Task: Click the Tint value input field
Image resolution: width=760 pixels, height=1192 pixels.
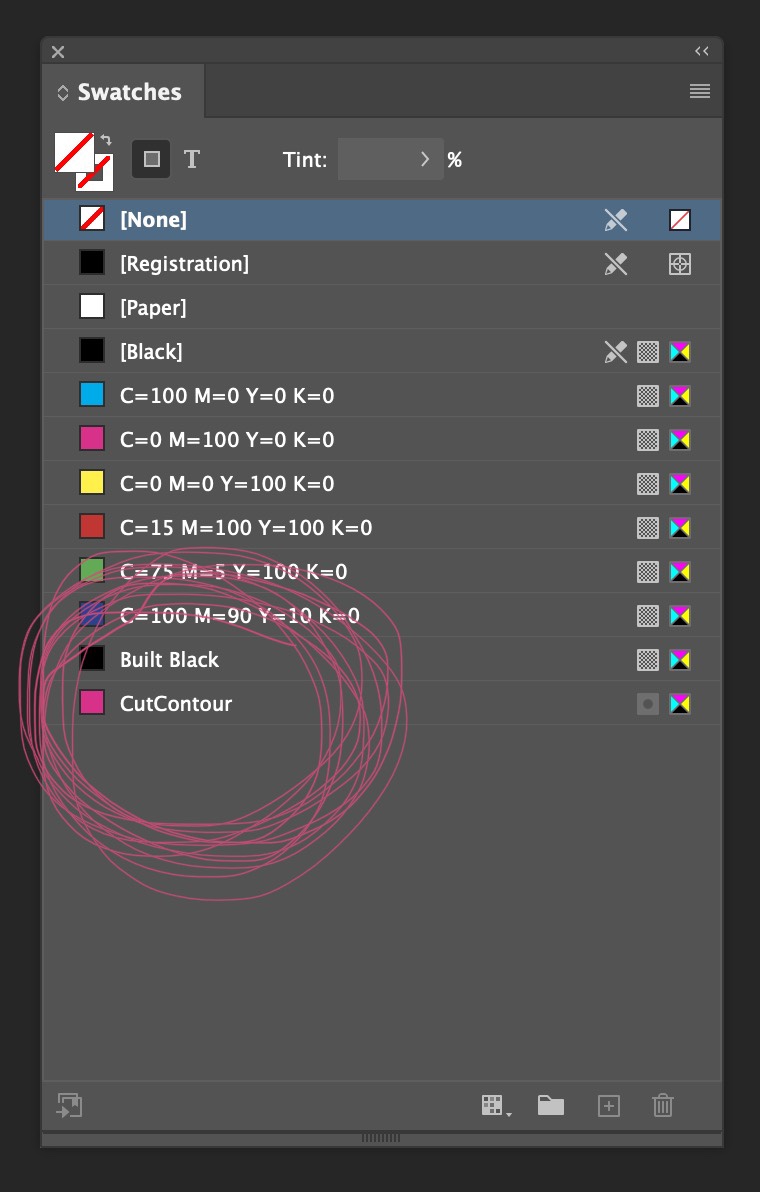Action: point(375,159)
